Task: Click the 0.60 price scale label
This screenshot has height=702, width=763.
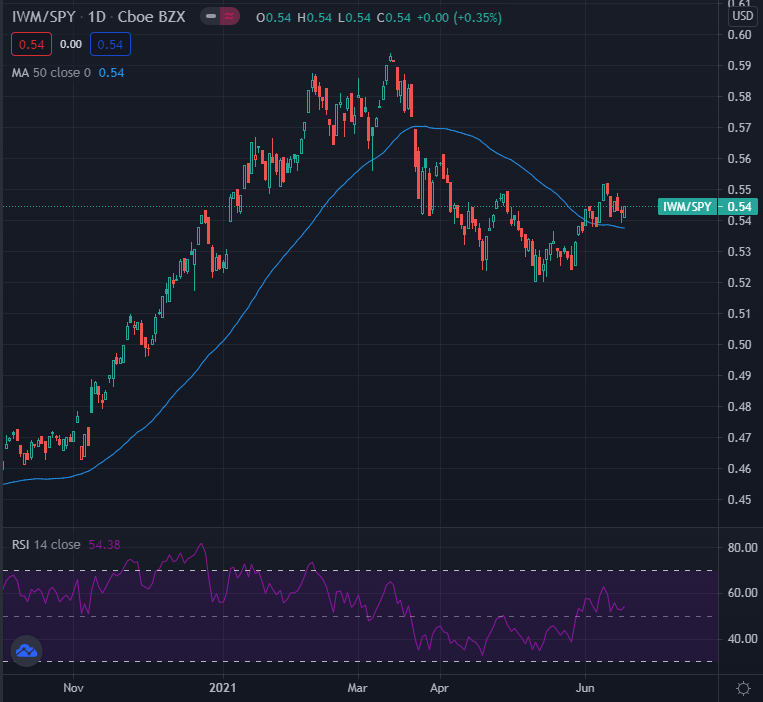Action: click(739, 35)
